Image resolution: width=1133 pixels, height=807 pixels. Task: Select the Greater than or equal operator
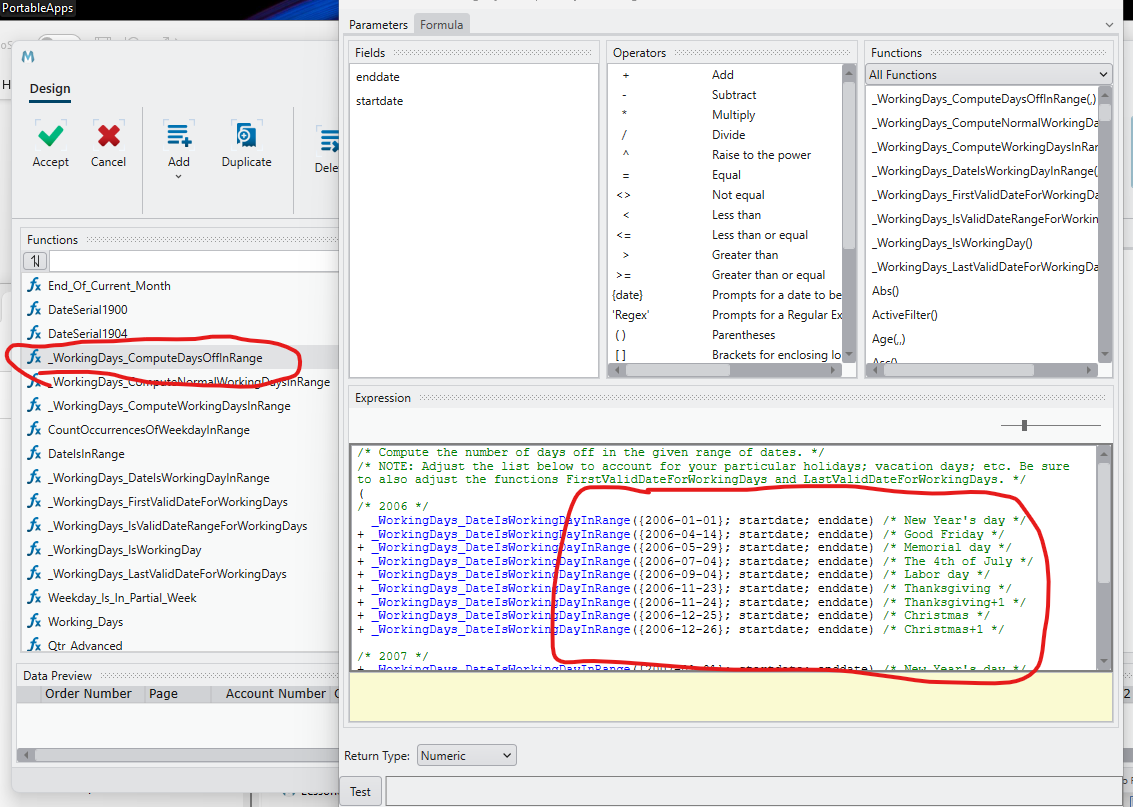point(725,275)
